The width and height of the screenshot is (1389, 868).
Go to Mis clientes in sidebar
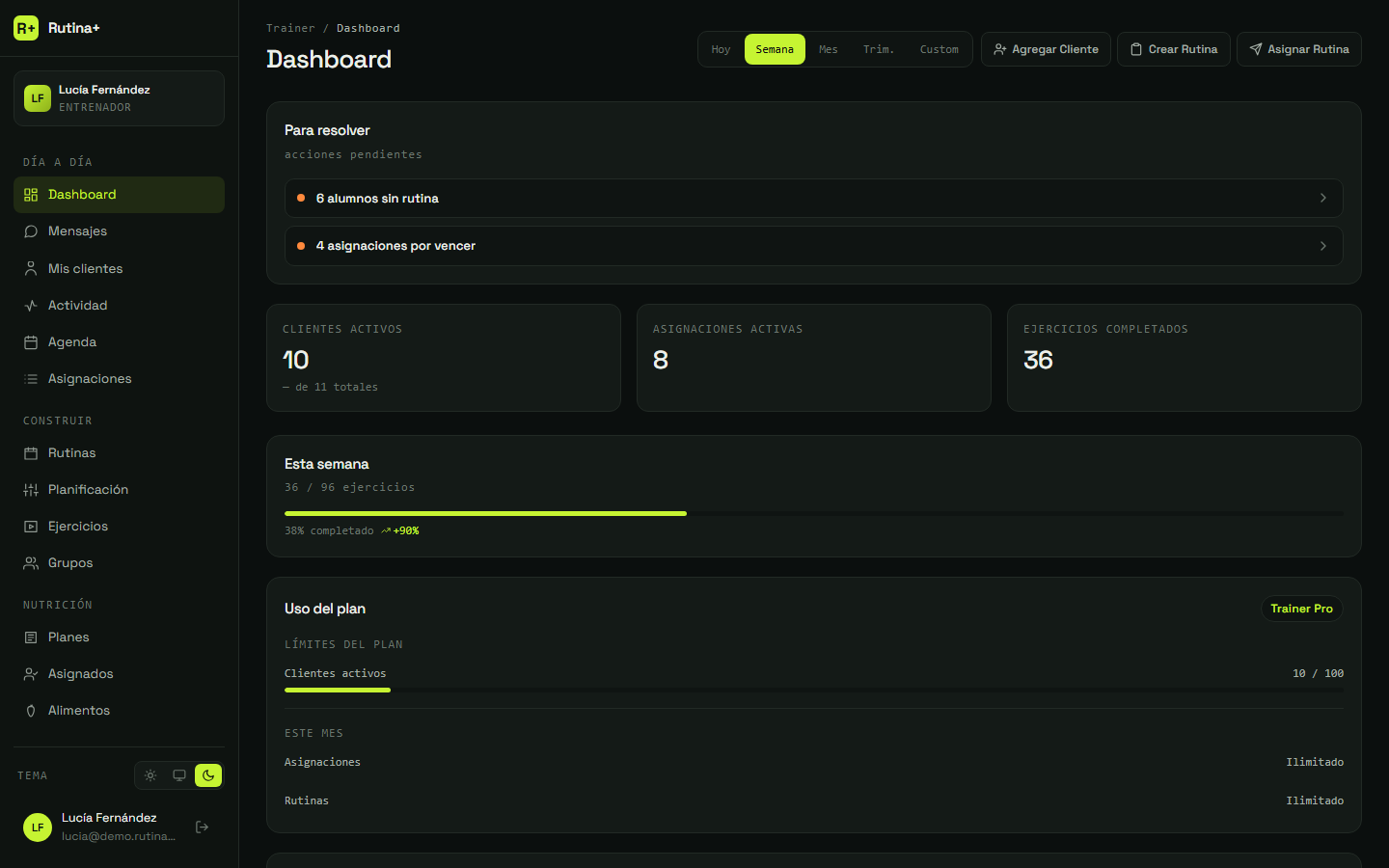click(119, 269)
